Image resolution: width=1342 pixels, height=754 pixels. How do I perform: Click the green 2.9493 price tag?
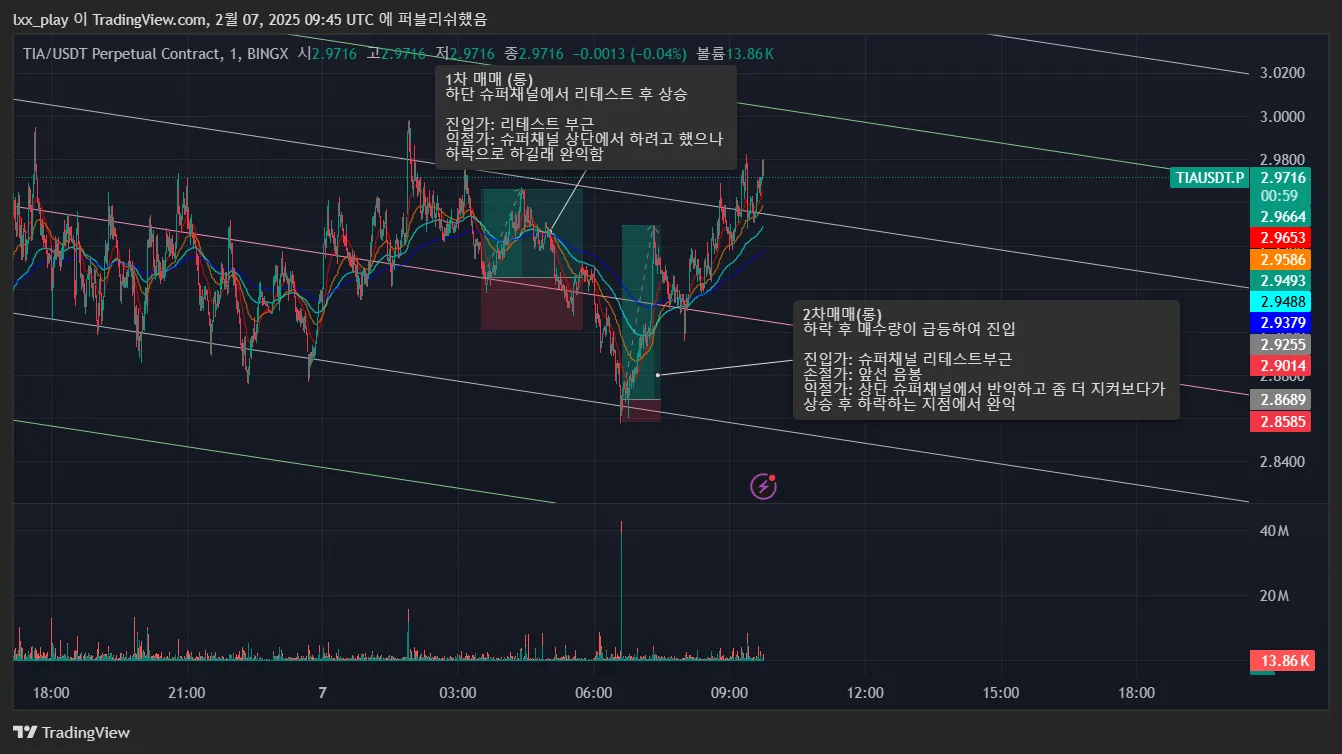point(1280,280)
